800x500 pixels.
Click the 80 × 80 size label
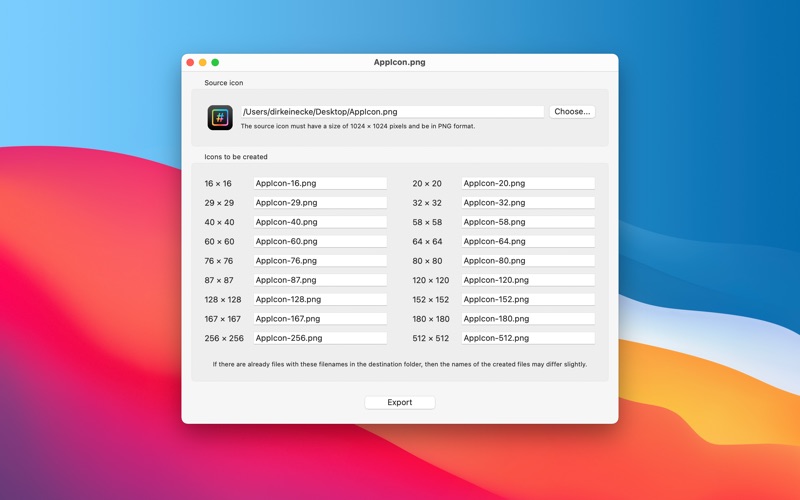click(427, 261)
